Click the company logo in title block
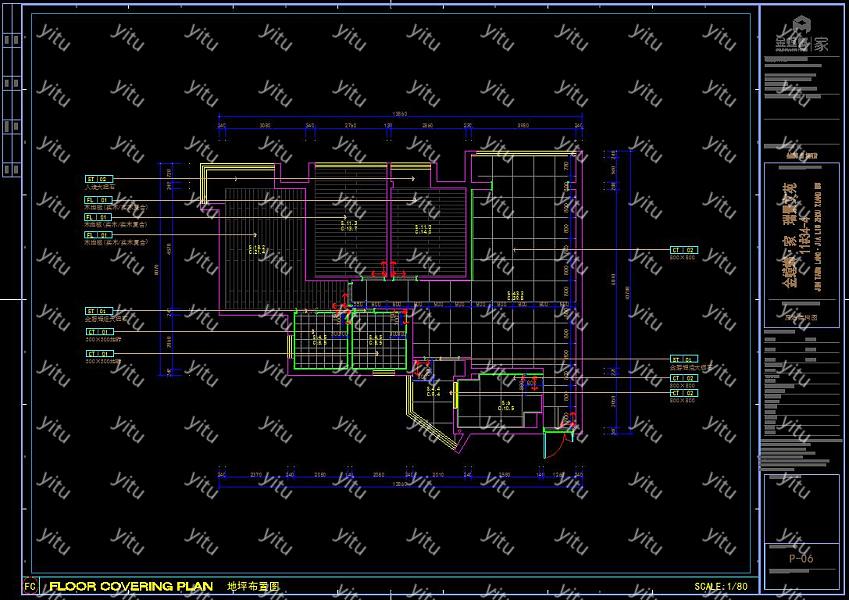 point(802,36)
